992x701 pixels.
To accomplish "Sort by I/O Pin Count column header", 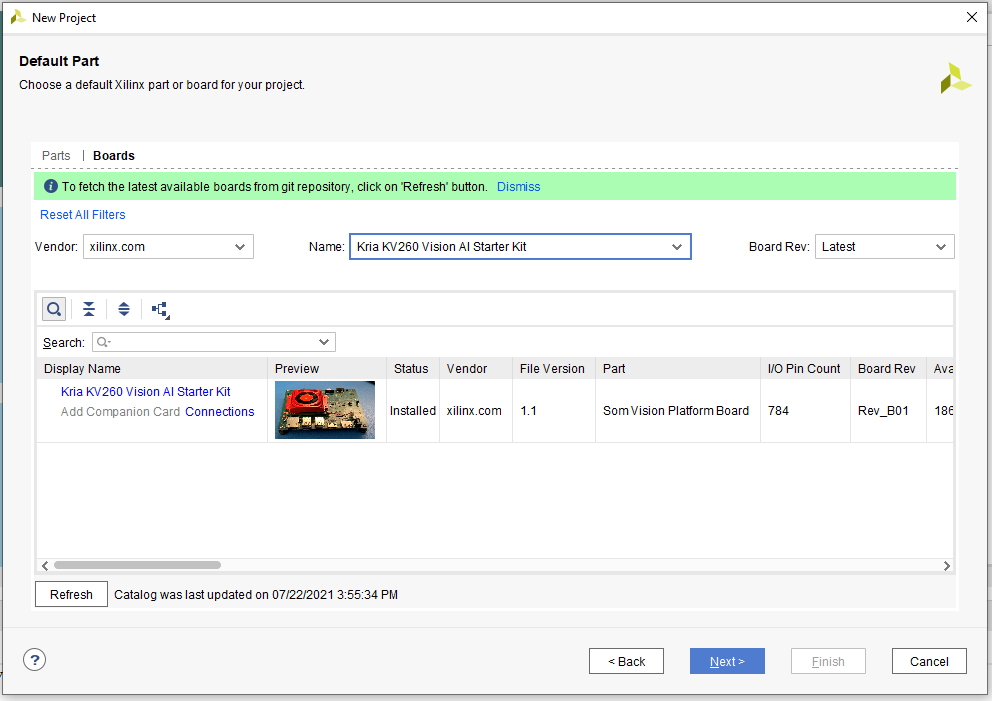I will pyautogui.click(x=805, y=368).
